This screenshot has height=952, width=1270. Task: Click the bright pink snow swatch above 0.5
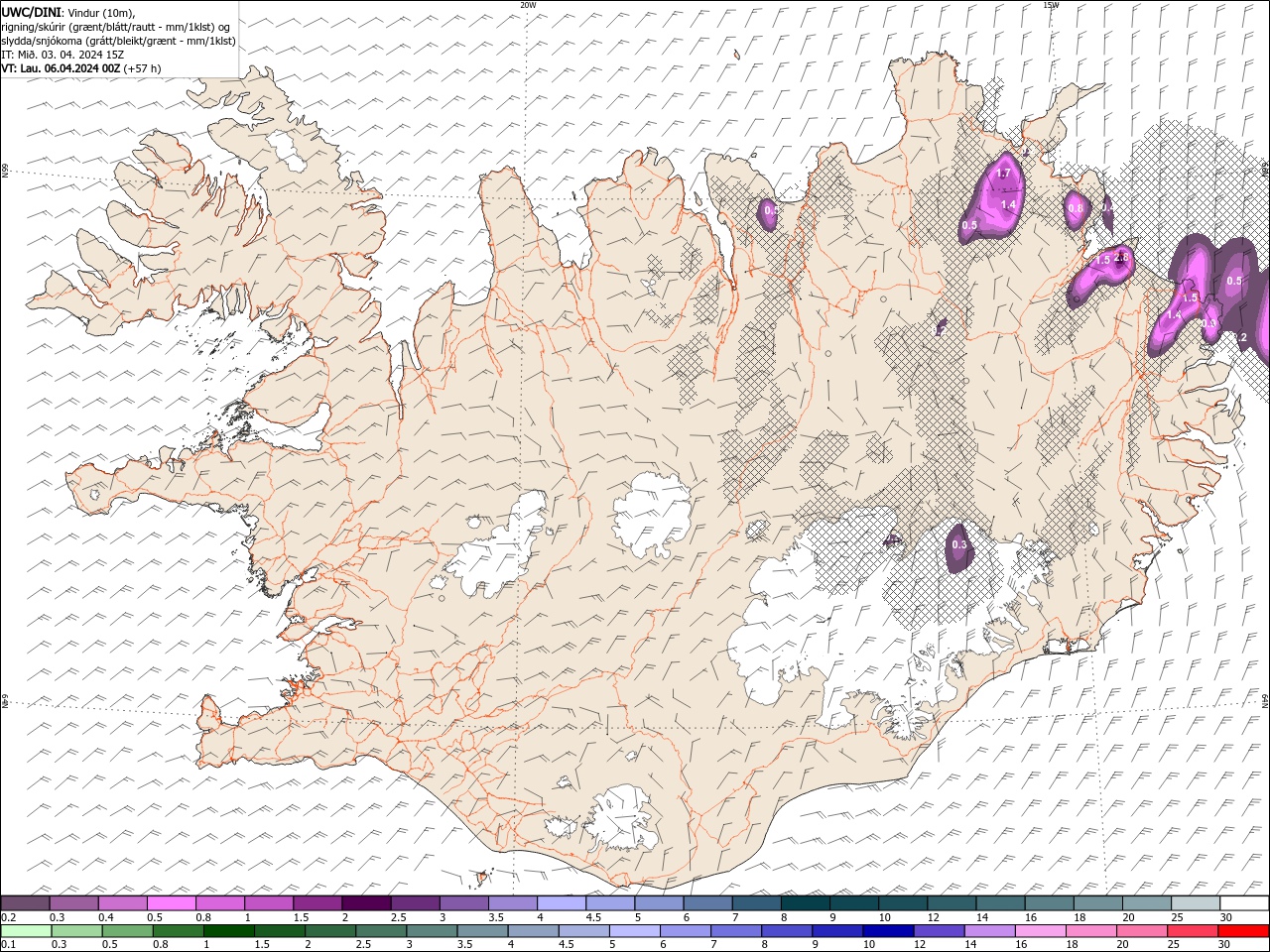172,903
